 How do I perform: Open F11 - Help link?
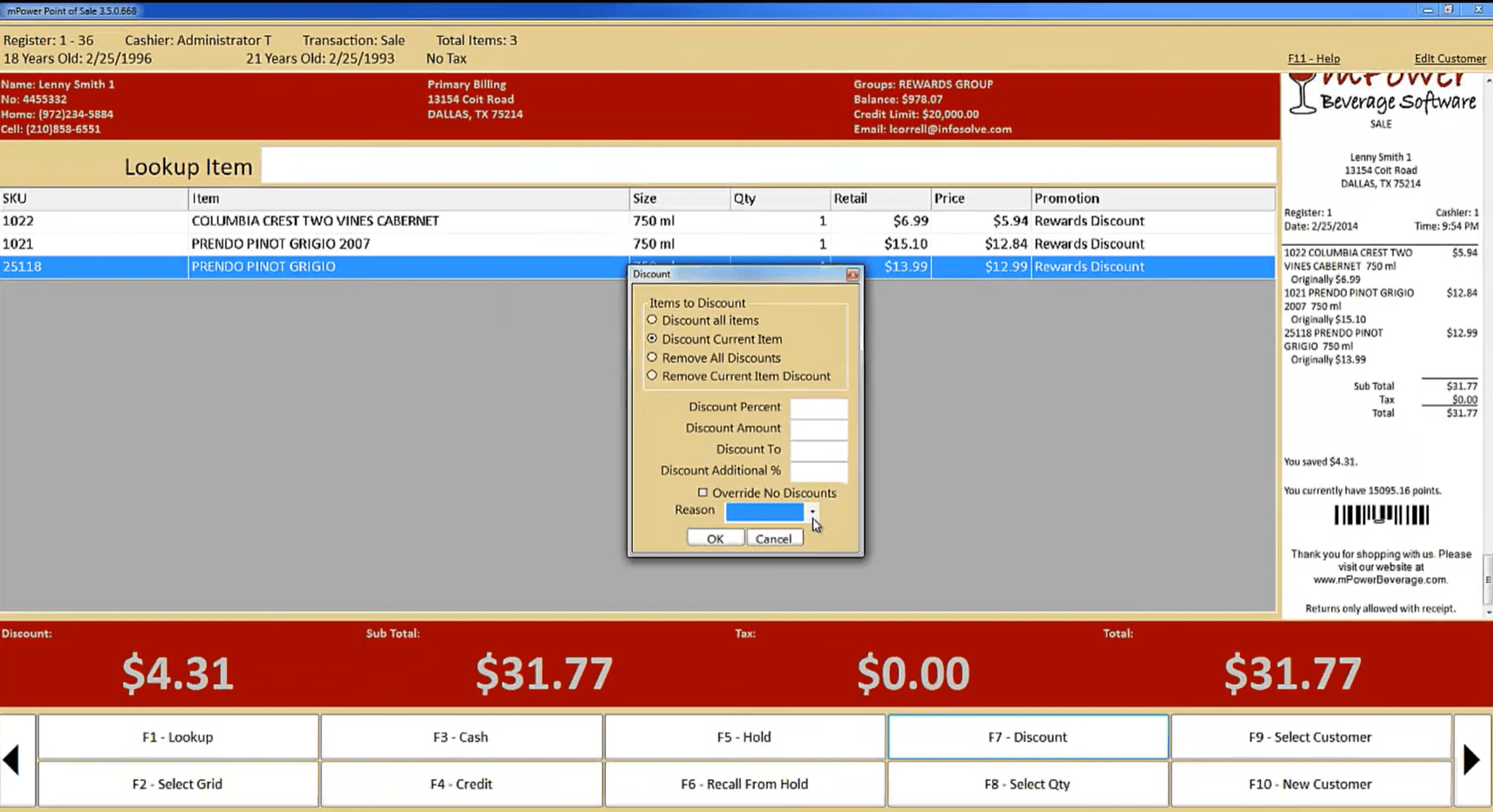click(1313, 58)
